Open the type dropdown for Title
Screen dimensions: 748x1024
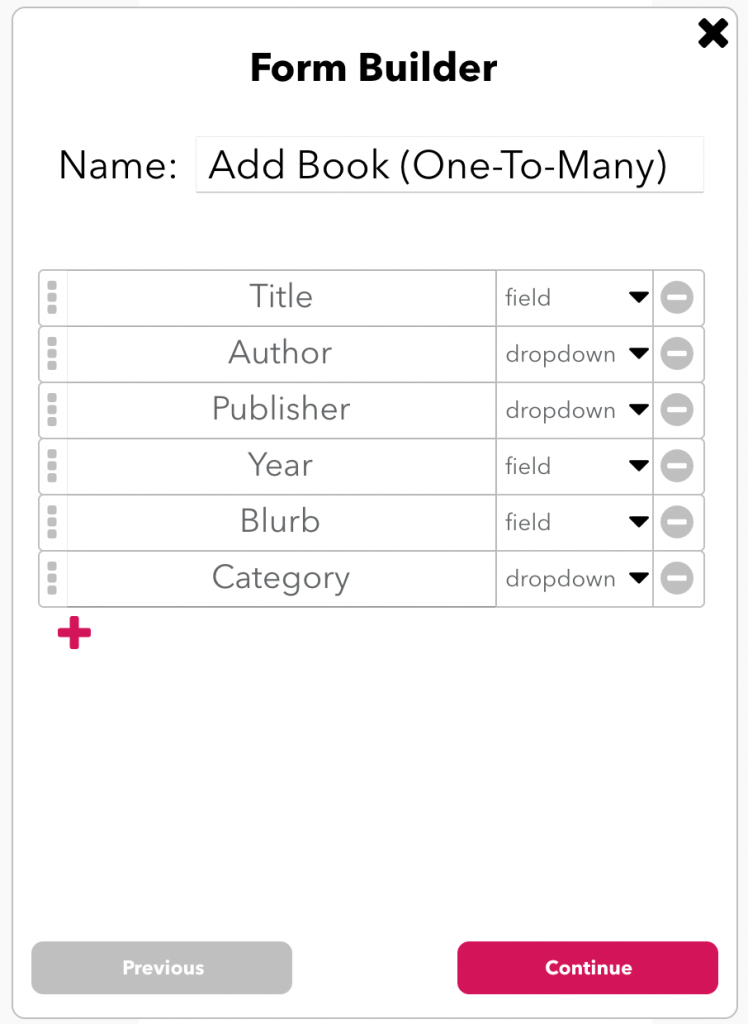pyautogui.click(x=575, y=298)
